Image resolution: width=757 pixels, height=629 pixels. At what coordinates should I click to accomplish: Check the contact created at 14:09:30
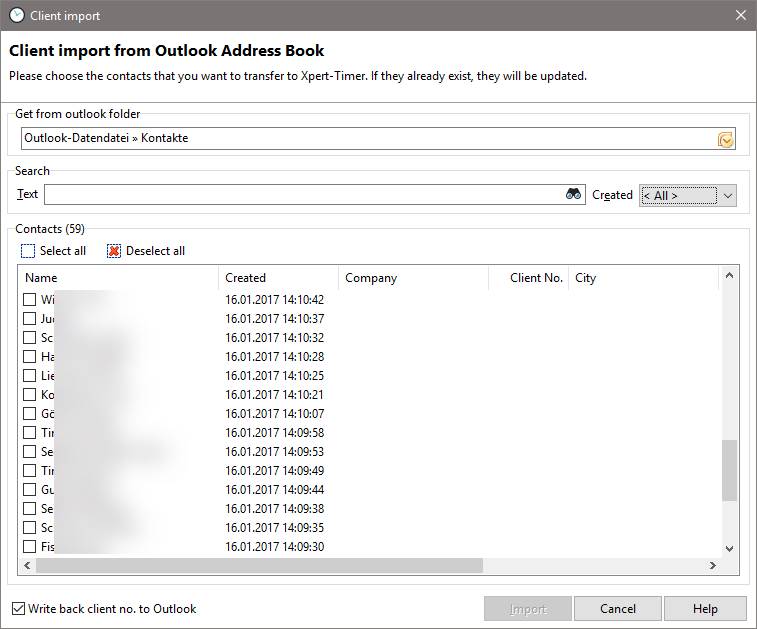coord(30,547)
